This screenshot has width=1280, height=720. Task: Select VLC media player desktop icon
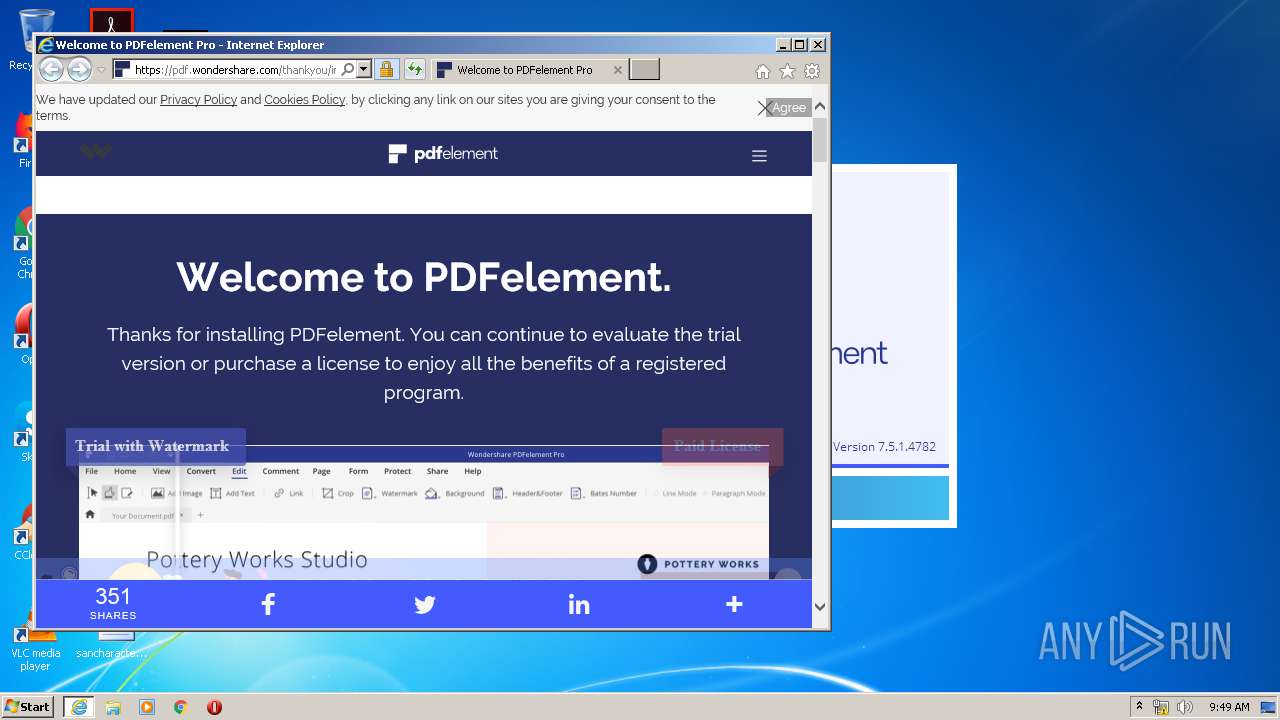point(35,648)
